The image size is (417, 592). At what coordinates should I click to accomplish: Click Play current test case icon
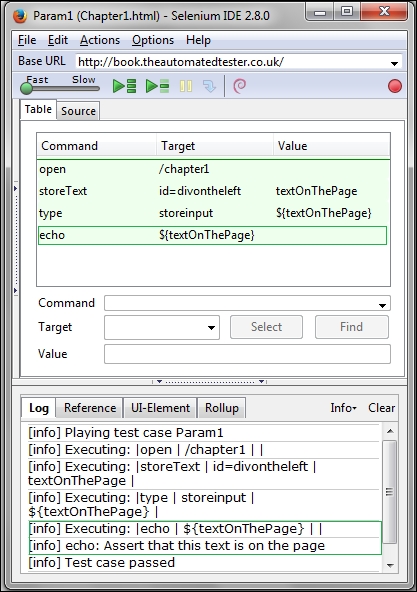(x=158, y=86)
